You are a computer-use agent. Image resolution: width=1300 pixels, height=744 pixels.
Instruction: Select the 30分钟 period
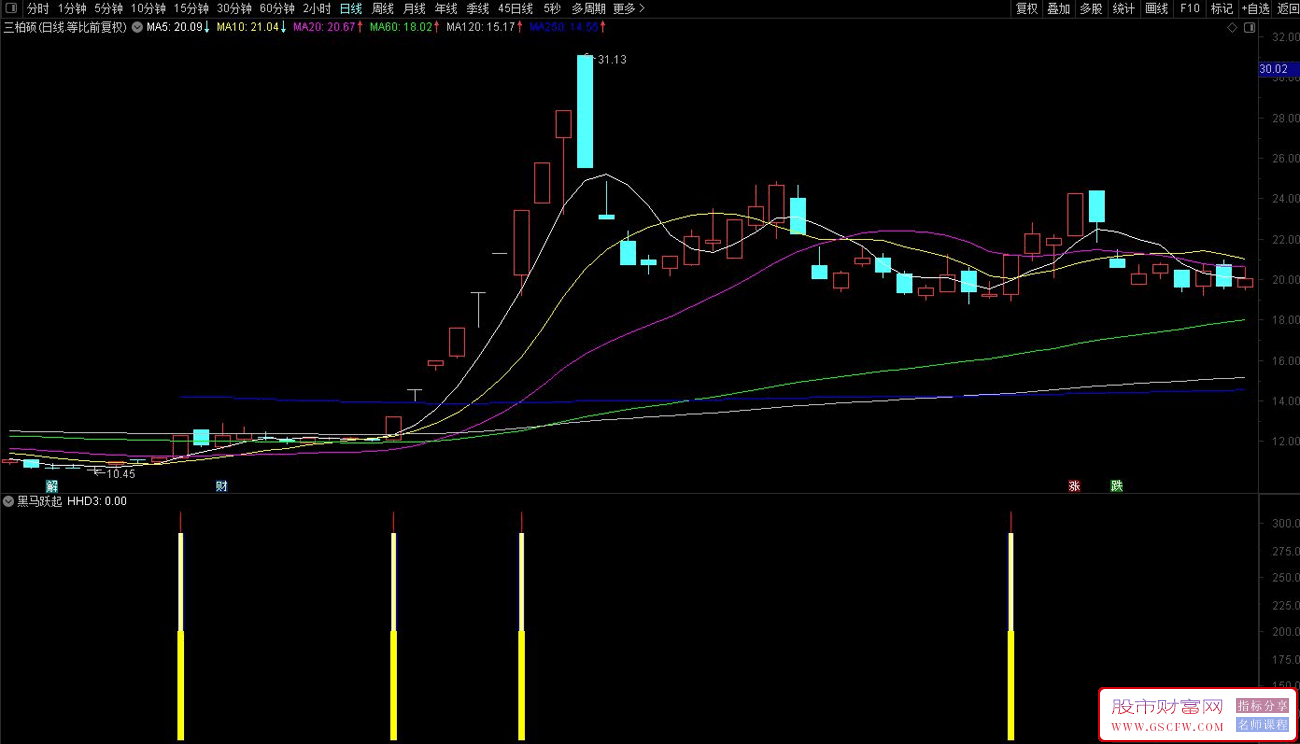coord(234,9)
